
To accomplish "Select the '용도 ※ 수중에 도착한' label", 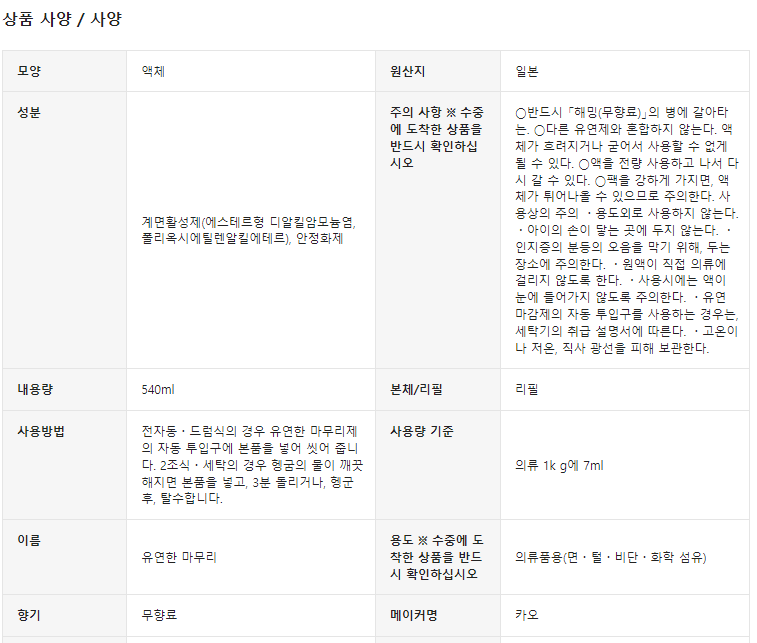I will pos(436,557).
